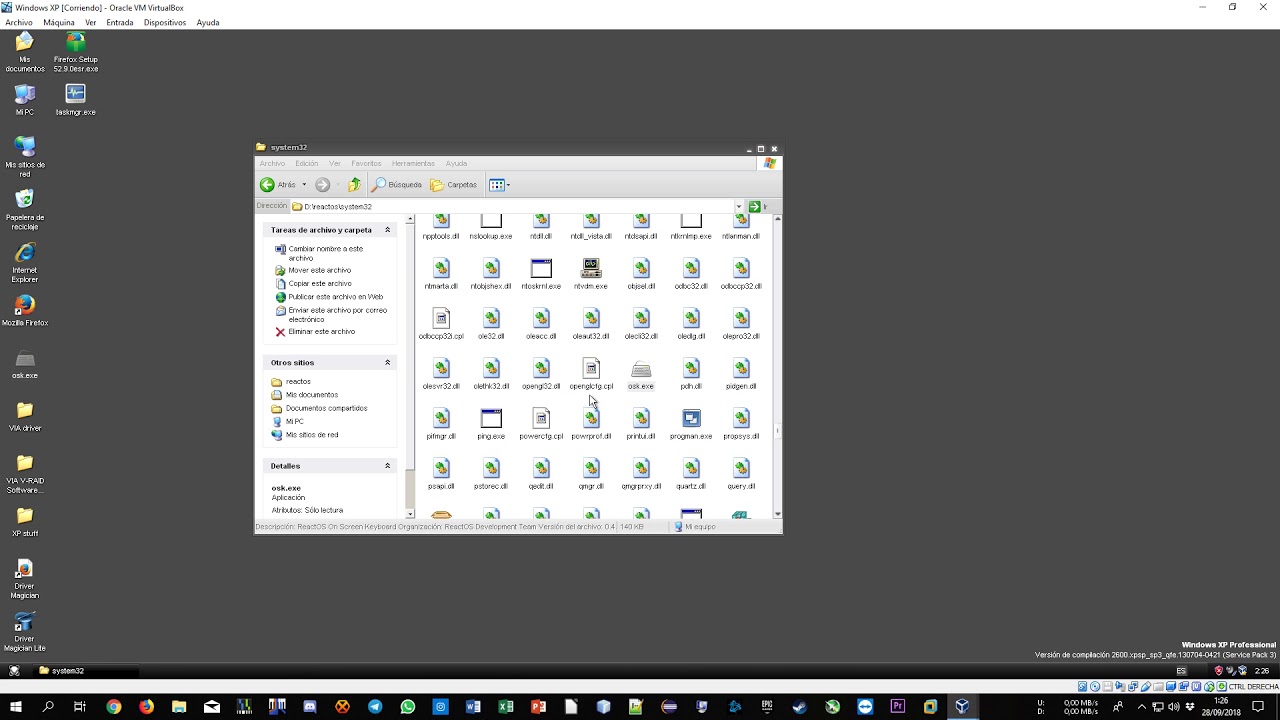The image size is (1280, 720).
Task: Open the Ayuda menu in system32 window
Action: point(456,163)
